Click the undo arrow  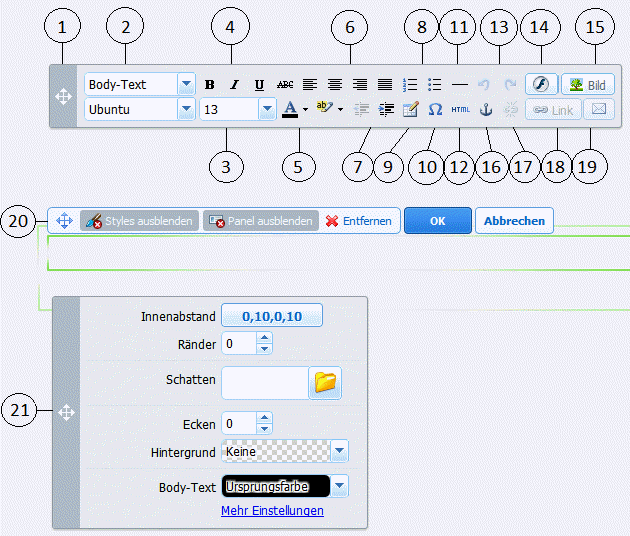(484, 85)
